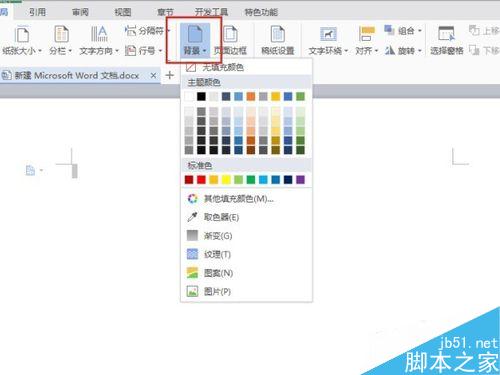
Task: Pick black in the theme colors row
Action: pos(201,97)
